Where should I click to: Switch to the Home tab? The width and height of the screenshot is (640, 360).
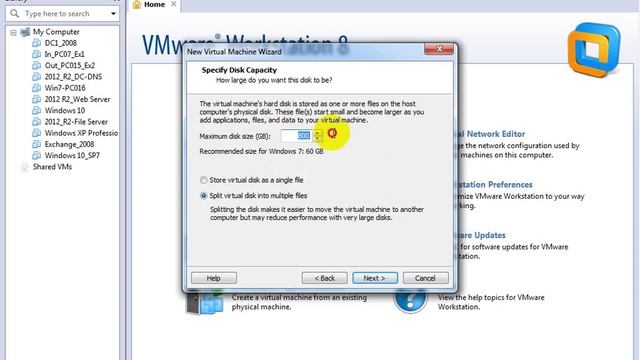(154, 4)
